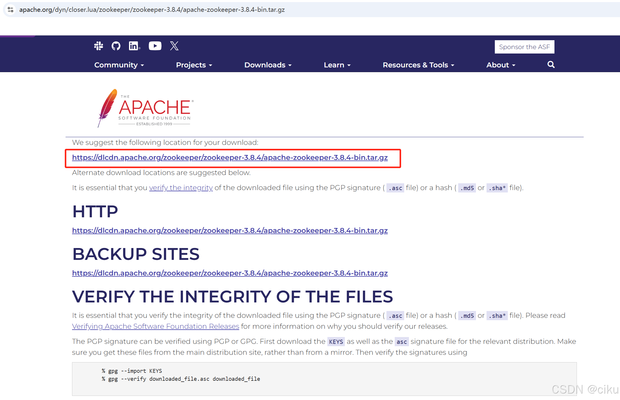620x400 pixels.
Task: Expand the Community dropdown menu
Action: tap(119, 65)
